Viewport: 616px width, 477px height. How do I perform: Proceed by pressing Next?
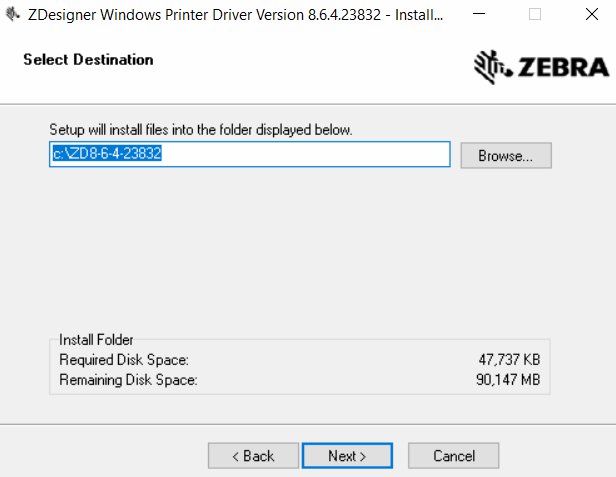(347, 456)
